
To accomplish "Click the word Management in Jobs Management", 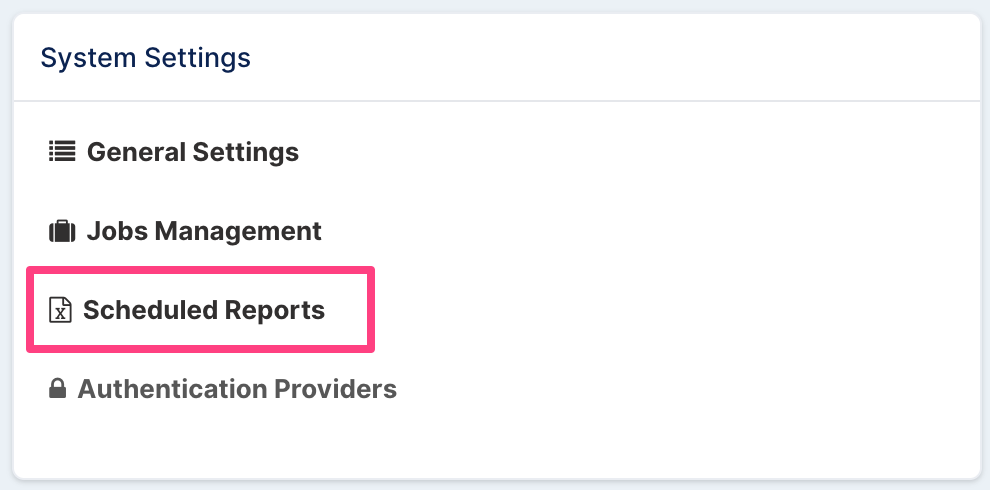I will pos(238,231).
